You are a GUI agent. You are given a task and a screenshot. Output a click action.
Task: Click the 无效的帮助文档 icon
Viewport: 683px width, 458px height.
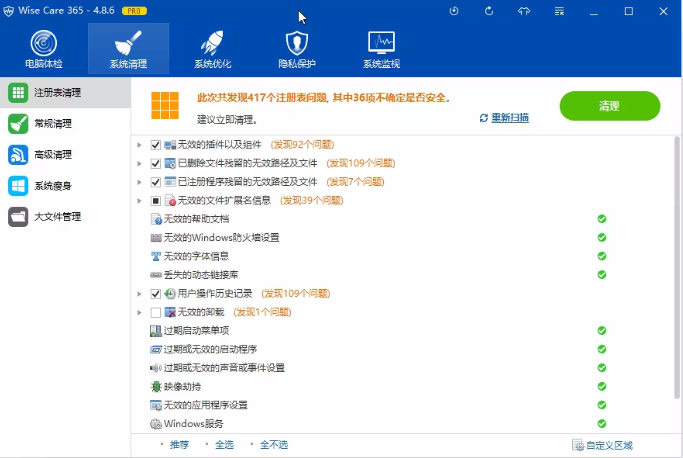(x=156, y=219)
